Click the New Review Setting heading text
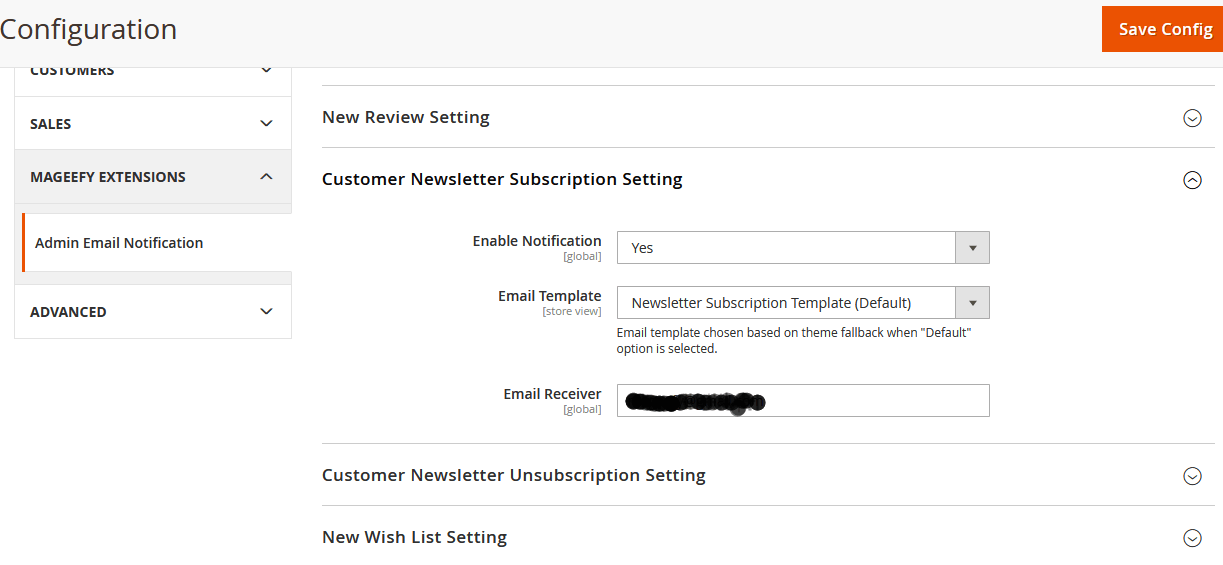The width and height of the screenshot is (1223, 565). click(x=405, y=117)
